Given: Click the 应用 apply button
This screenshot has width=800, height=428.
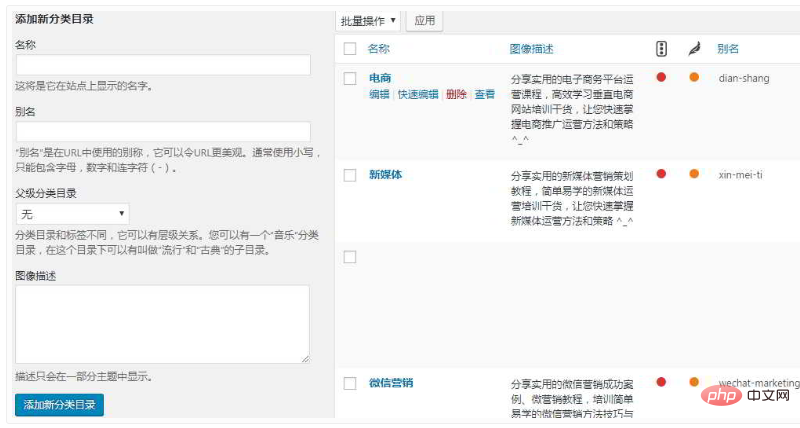Looking at the screenshot, I should pos(424,21).
